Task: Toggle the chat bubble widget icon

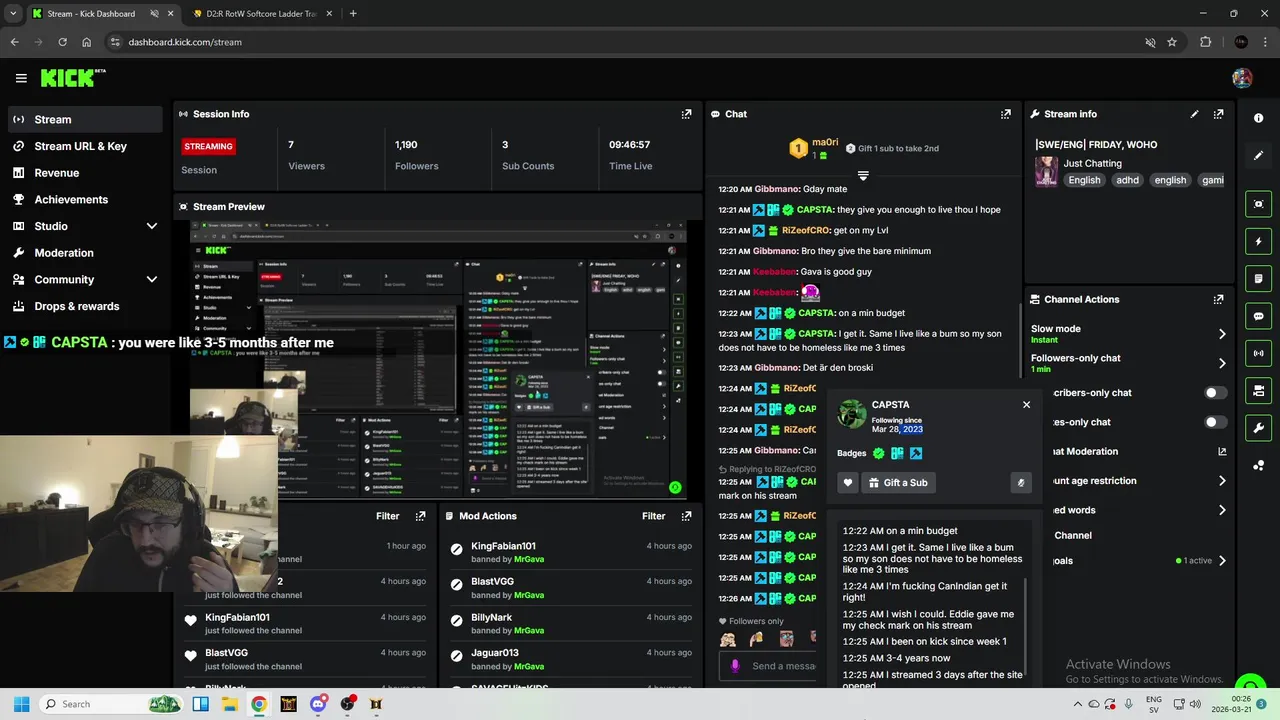Action: click(x=1258, y=316)
